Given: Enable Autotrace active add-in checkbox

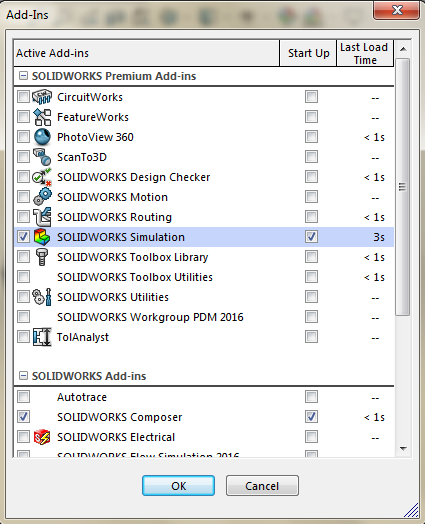Looking at the screenshot, I should (x=23, y=397).
